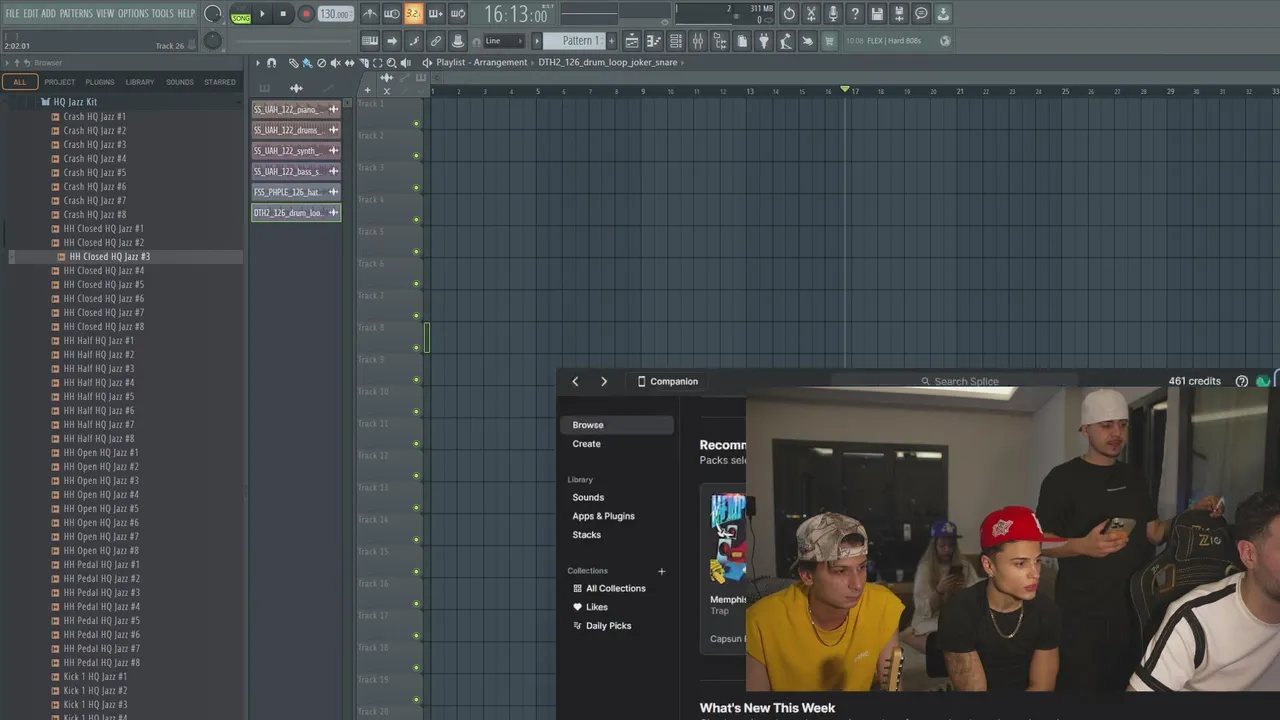Open the Piano roll window icon
This screenshot has width=1280, height=720.
coord(654,41)
